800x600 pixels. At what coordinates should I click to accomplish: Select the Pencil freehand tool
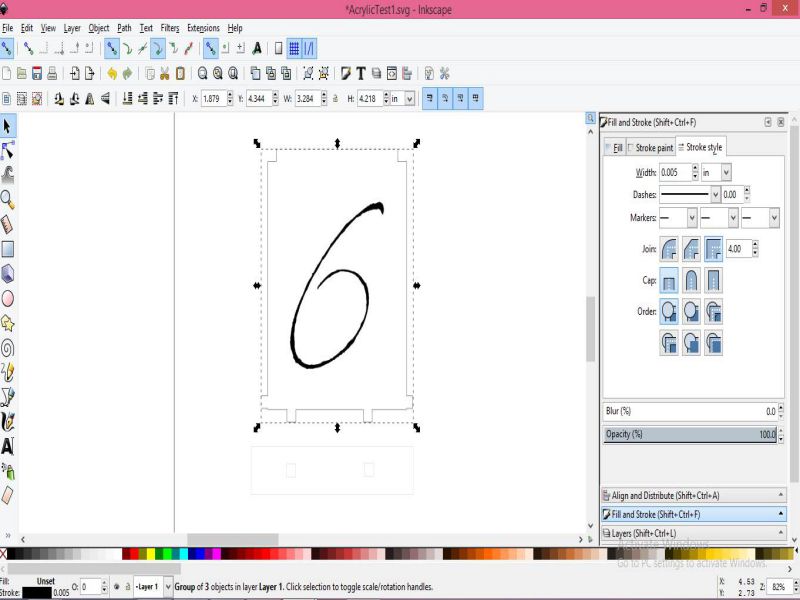pos(7,372)
